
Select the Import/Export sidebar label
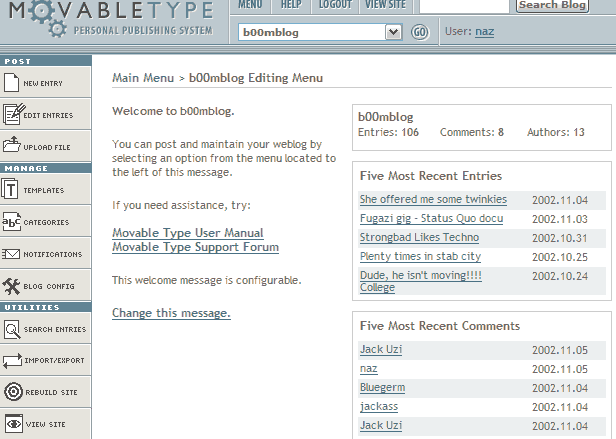[x=54, y=360]
